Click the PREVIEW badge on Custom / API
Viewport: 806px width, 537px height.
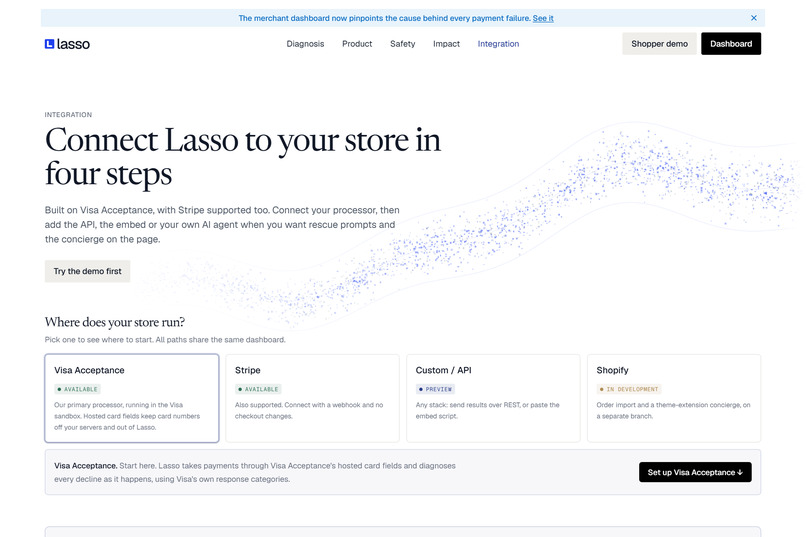point(435,389)
